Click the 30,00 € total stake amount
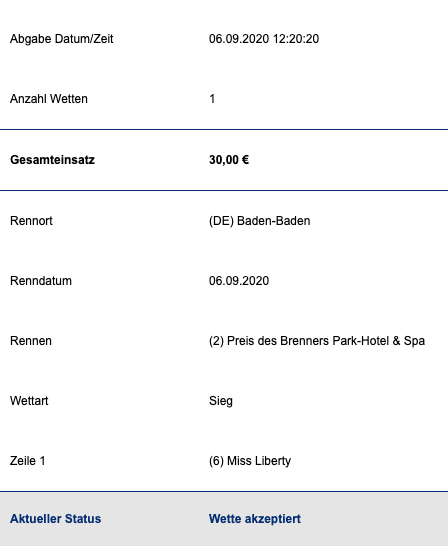Viewport: 448px width, 546px height. tap(229, 160)
